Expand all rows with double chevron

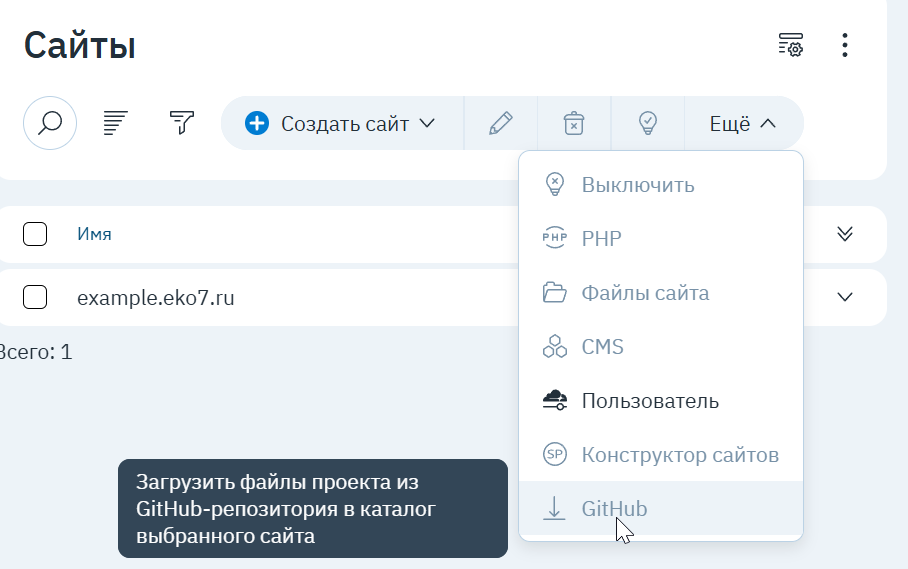(x=845, y=234)
